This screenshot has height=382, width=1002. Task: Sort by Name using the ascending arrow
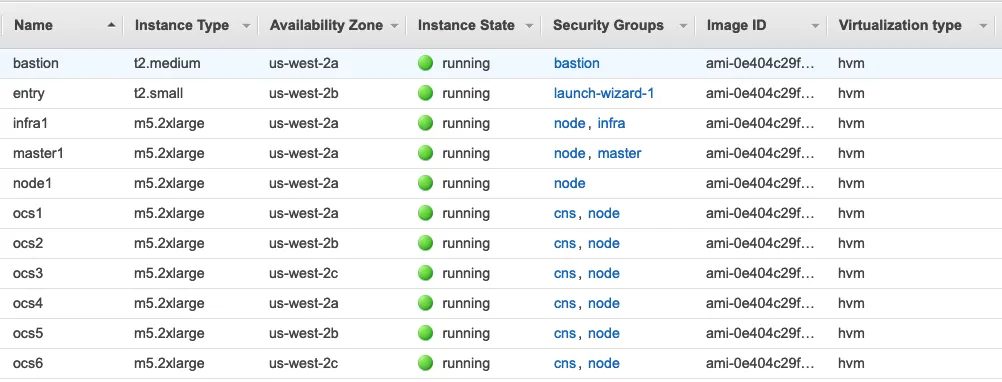coord(112,26)
